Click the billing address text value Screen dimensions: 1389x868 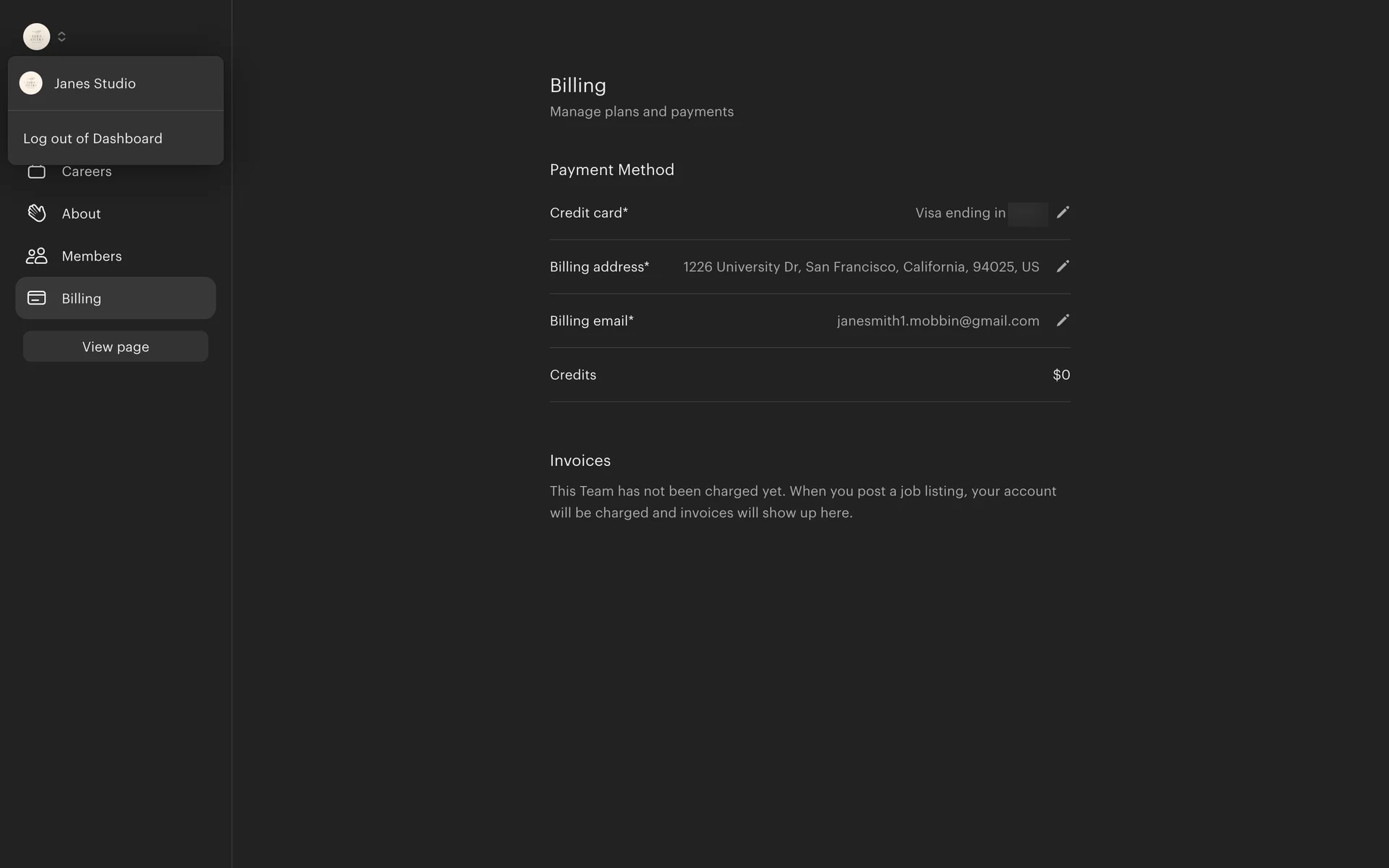pos(861,267)
